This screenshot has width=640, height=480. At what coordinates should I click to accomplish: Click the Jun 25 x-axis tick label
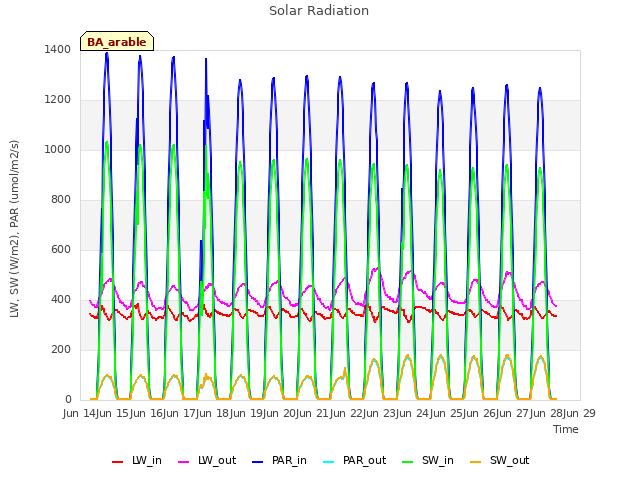point(447,413)
